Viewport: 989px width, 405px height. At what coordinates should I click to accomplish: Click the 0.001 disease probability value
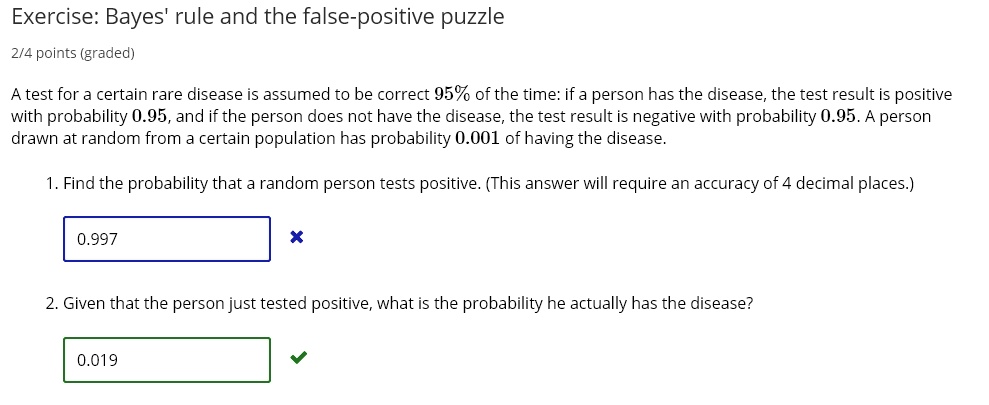tap(477, 138)
